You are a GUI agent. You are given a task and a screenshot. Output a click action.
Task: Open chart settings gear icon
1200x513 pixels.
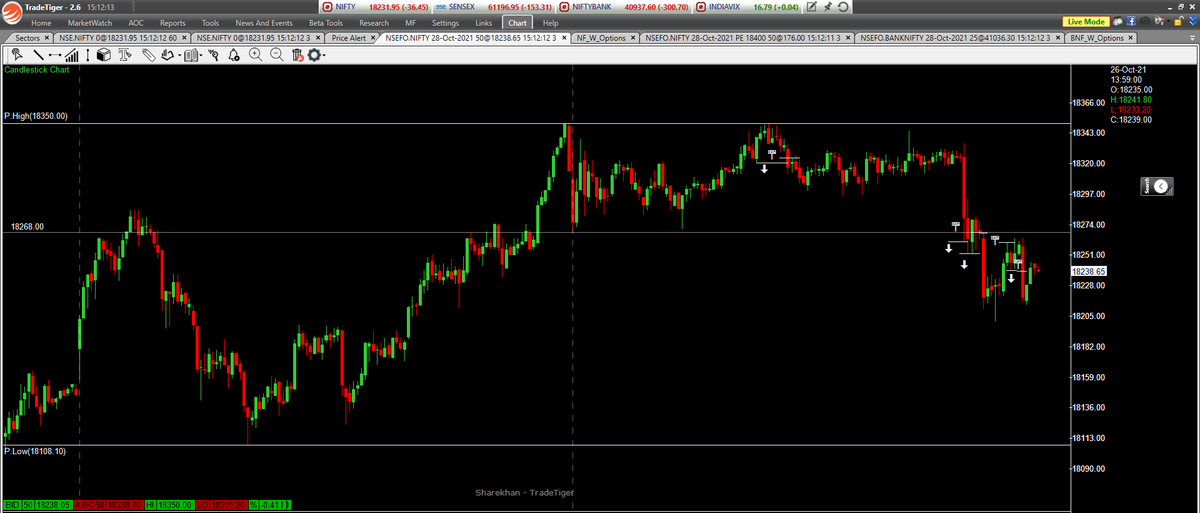pyautogui.click(x=315, y=55)
